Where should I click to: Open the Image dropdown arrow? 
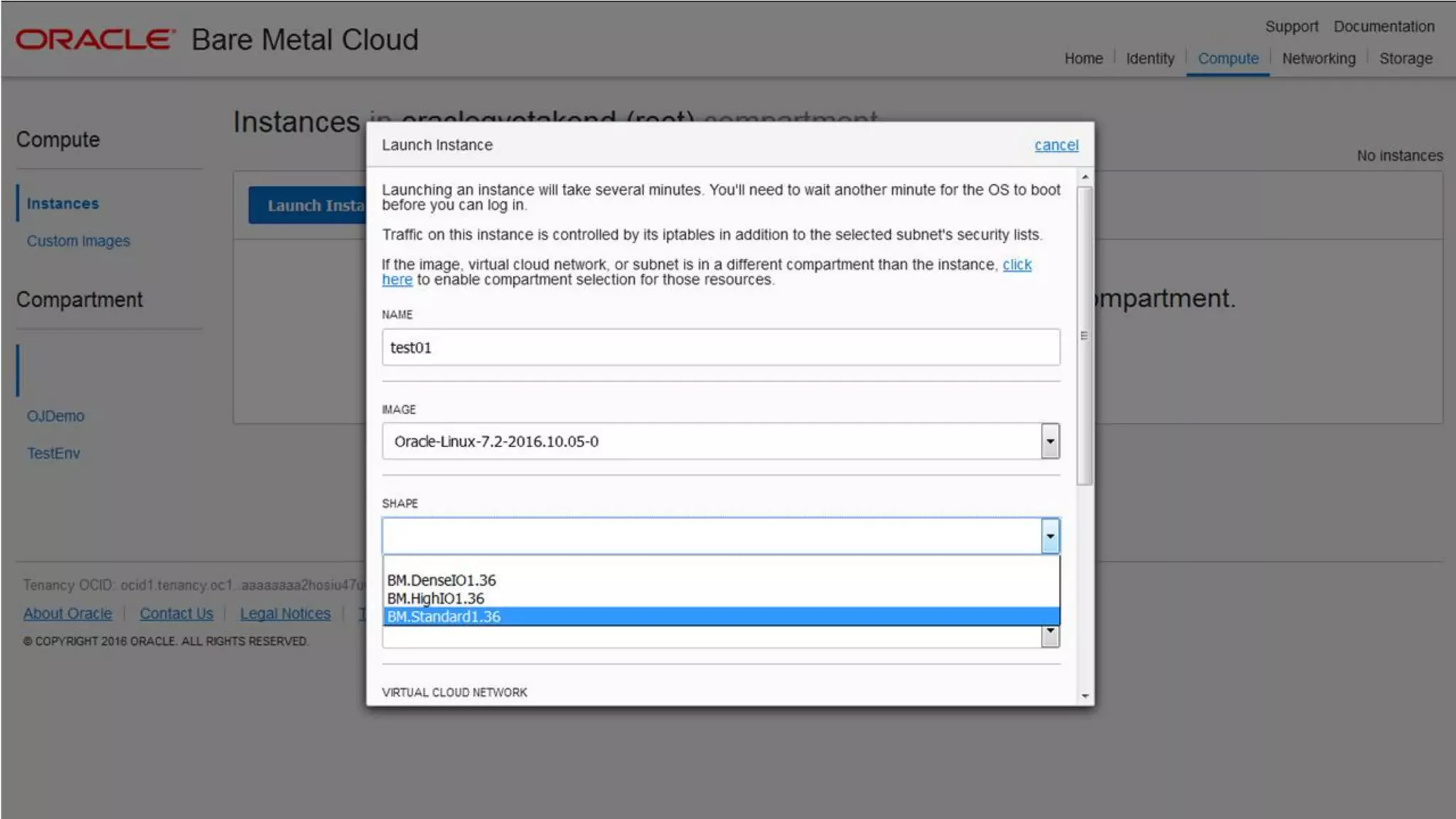(1049, 441)
